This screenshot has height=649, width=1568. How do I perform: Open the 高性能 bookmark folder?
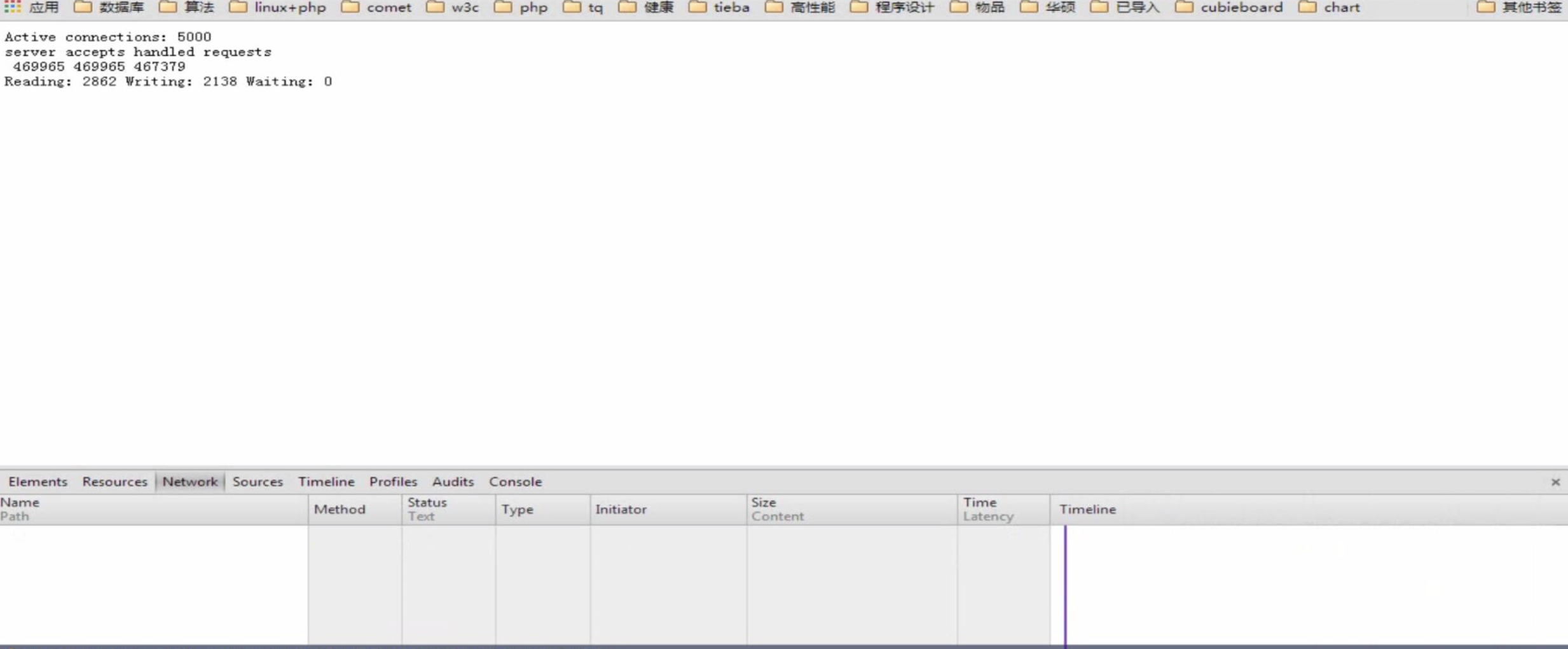pyautogui.click(x=800, y=7)
